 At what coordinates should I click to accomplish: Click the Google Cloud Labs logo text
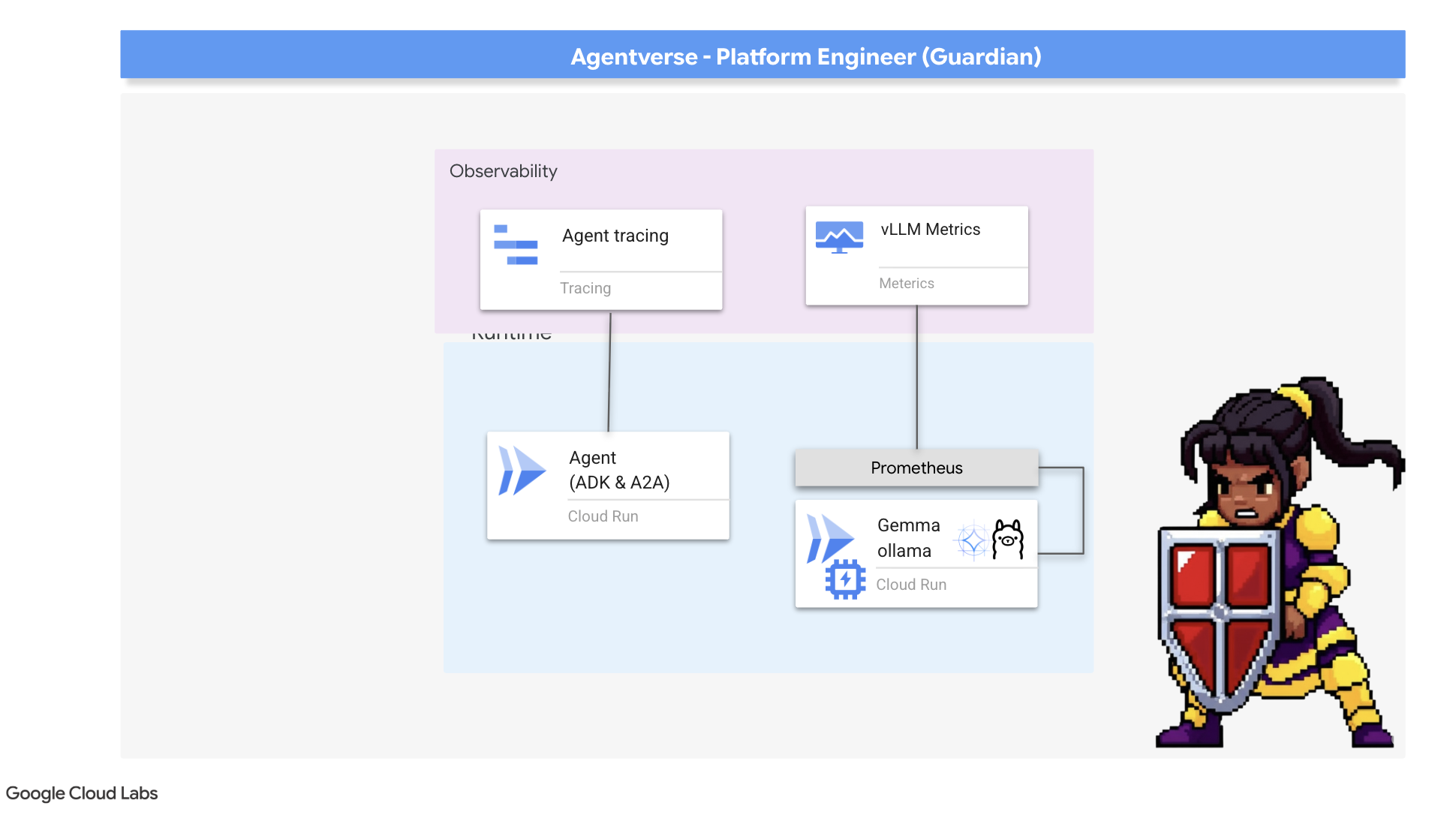(x=82, y=793)
